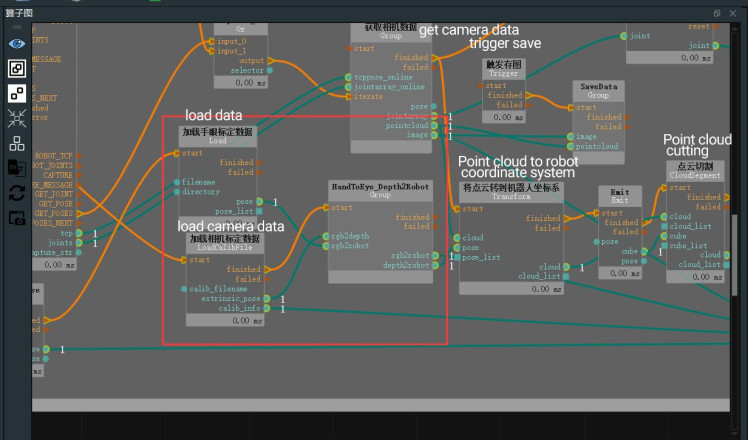Click the cloud output port on Transform node
Image resolution: width=748 pixels, height=440 pixels.
[x=566, y=267]
